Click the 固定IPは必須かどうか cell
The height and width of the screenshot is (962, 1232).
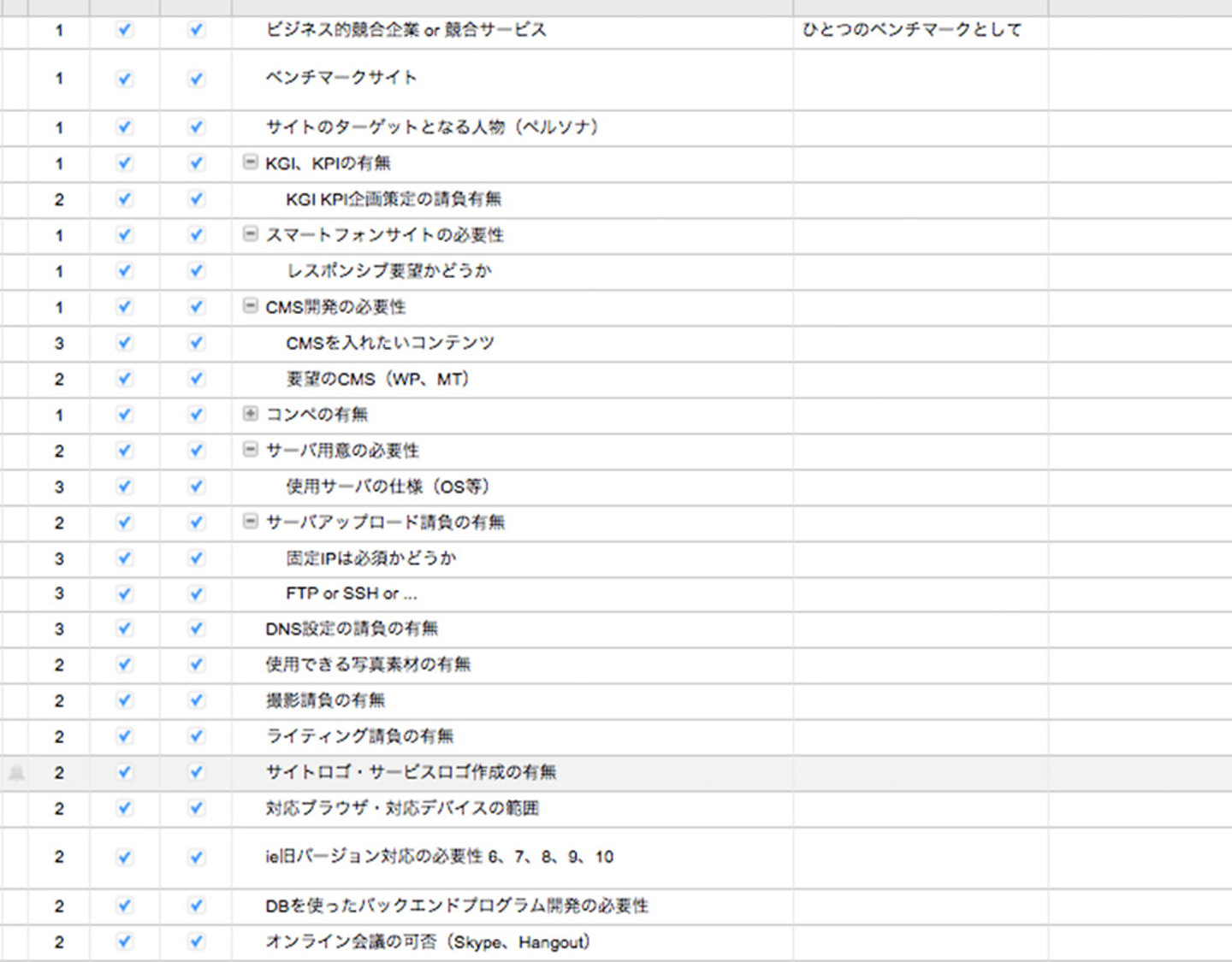[x=512, y=558]
